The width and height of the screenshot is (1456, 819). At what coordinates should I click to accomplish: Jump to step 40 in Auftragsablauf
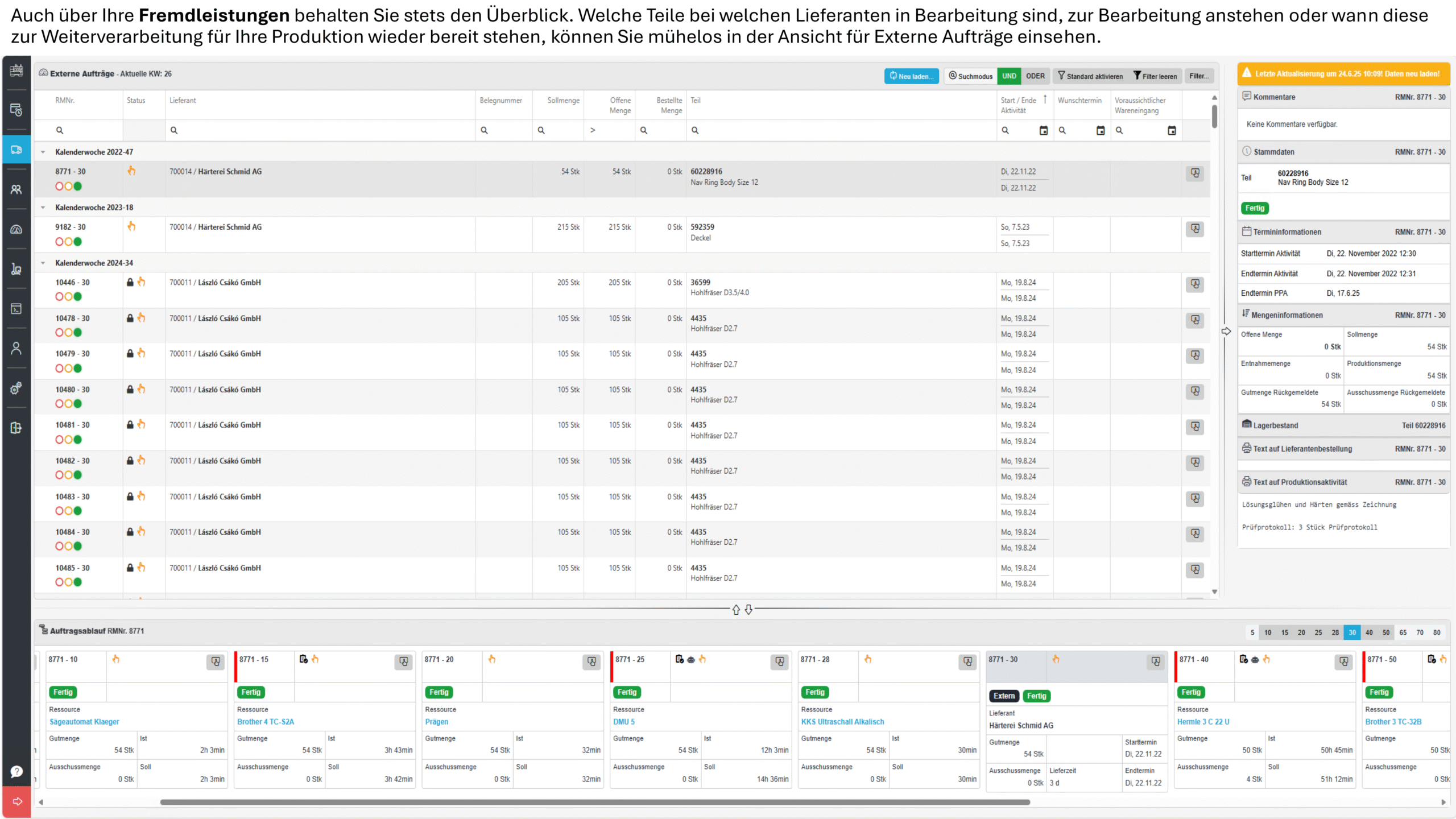pyautogui.click(x=1369, y=632)
